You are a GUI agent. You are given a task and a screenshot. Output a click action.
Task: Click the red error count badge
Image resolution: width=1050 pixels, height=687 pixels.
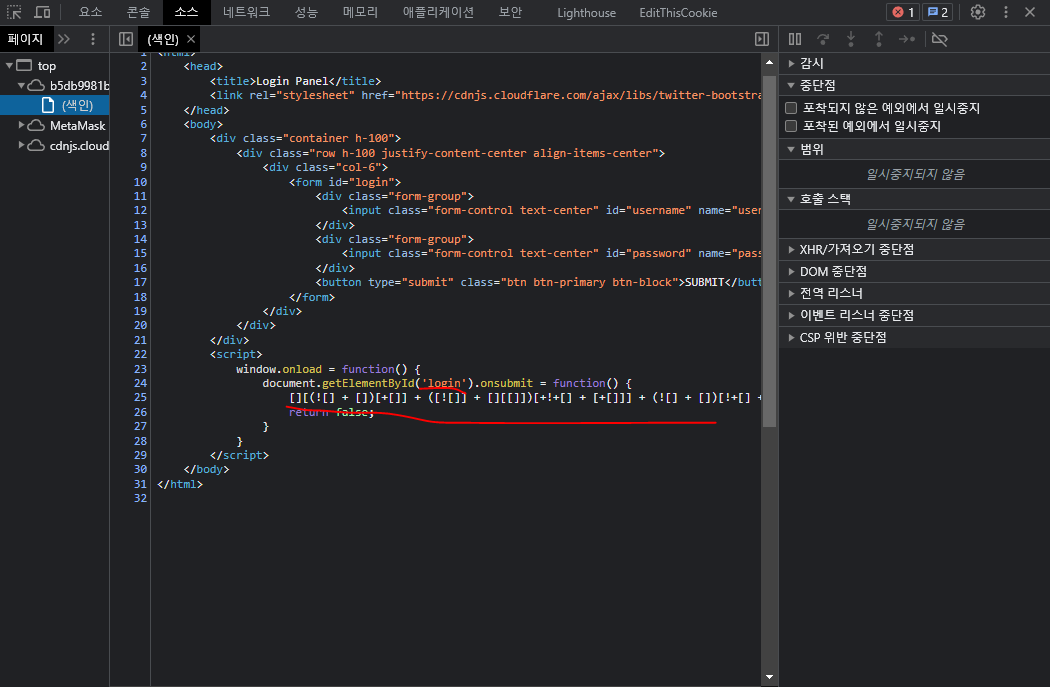pyautogui.click(x=902, y=12)
